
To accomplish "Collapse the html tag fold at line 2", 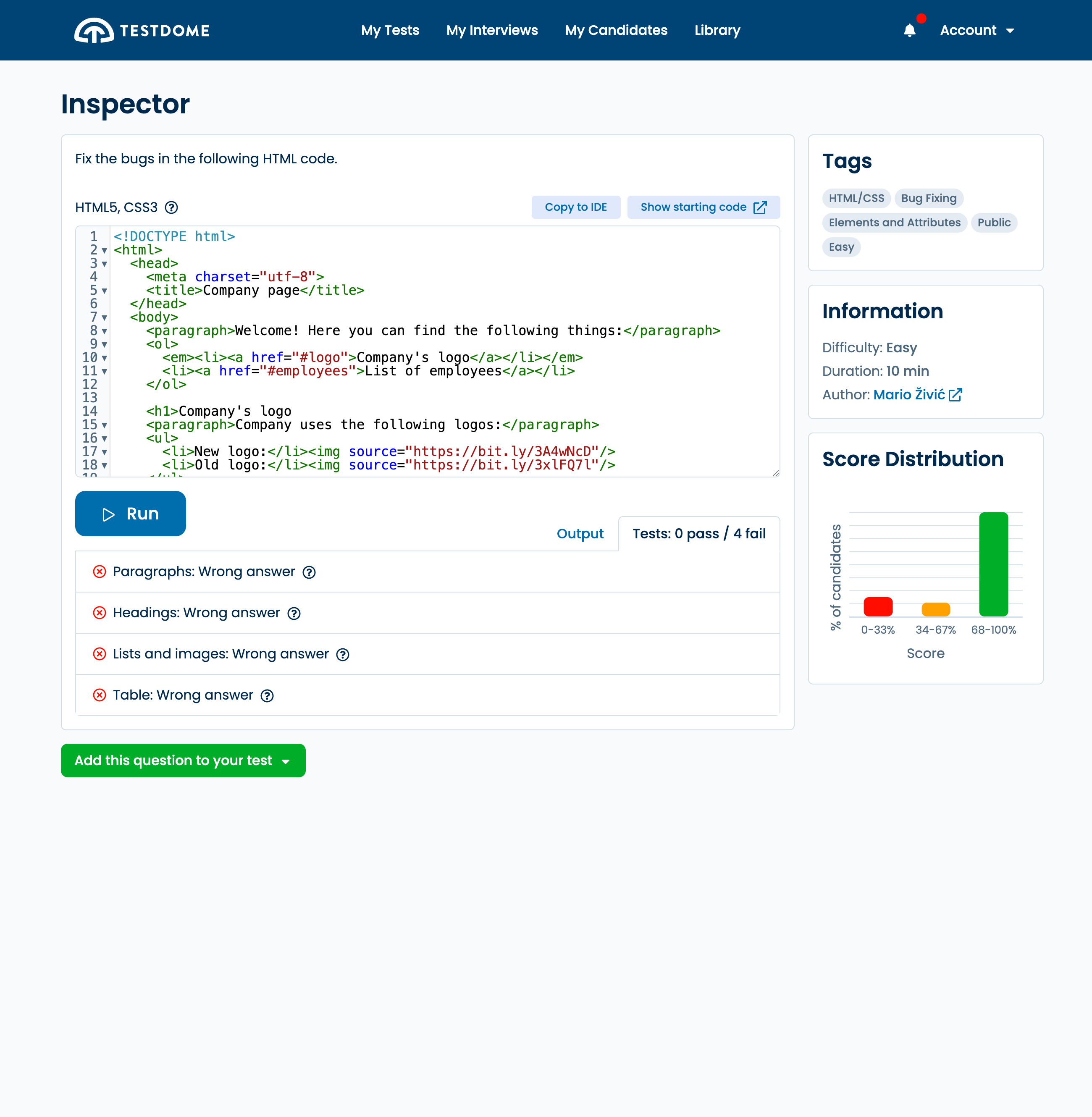I will 105,251.
